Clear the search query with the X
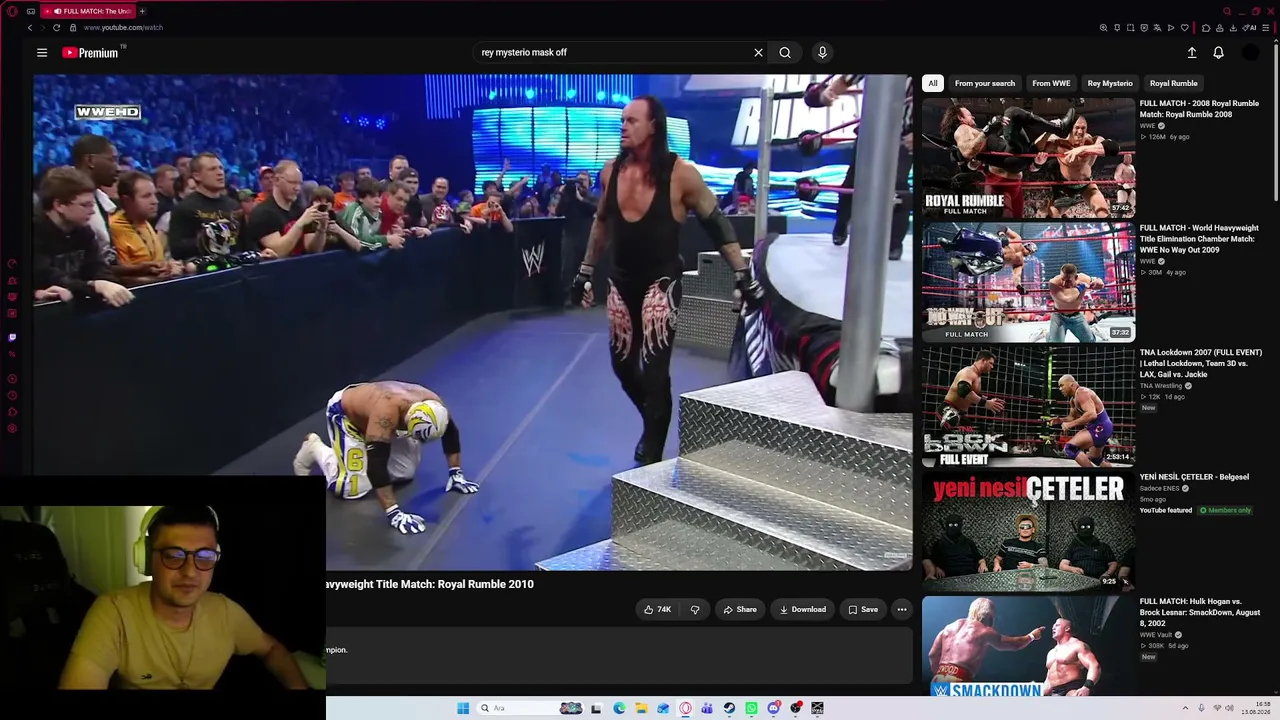The image size is (1280, 720). (758, 53)
